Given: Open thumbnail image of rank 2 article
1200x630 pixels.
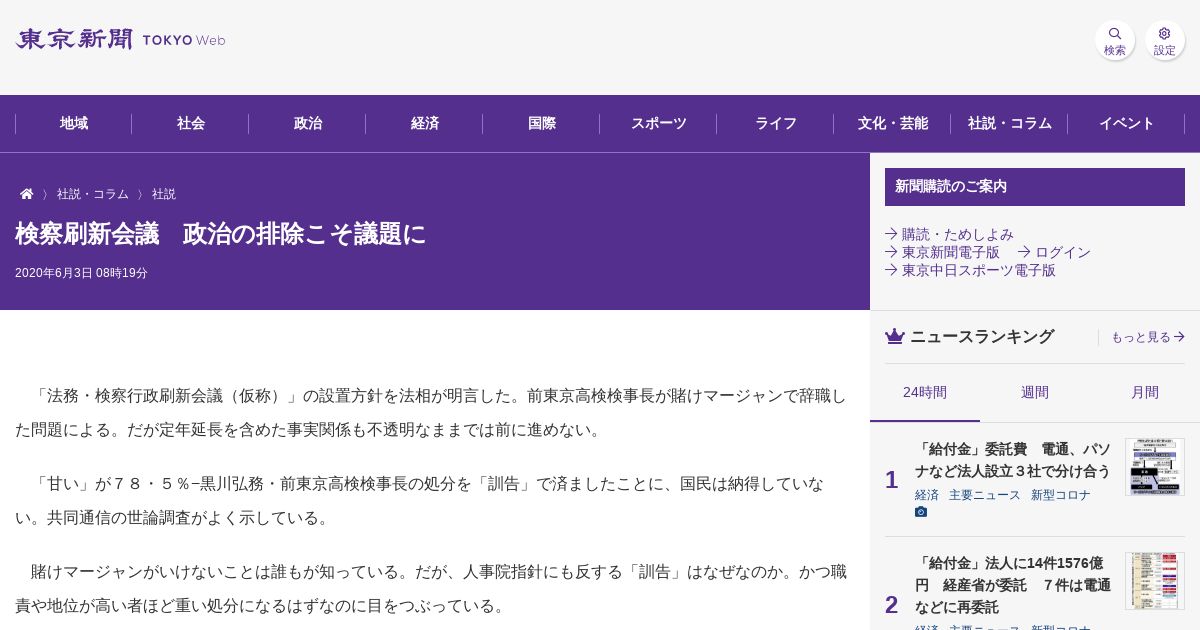Looking at the screenshot, I should (x=1155, y=581).
